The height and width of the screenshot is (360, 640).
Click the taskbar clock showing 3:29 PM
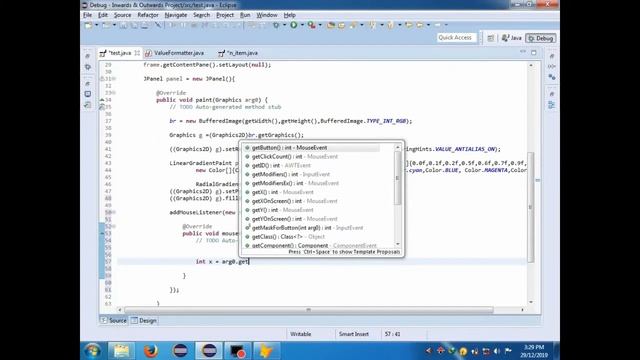(534, 351)
